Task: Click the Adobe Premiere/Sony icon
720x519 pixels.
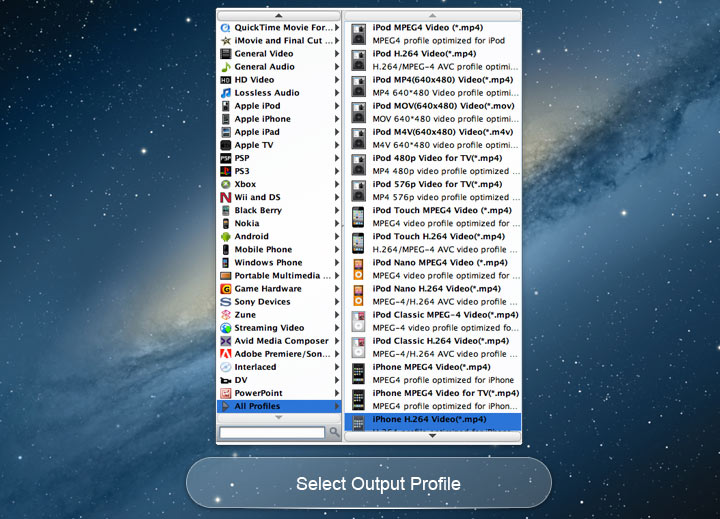Action: 225,354
